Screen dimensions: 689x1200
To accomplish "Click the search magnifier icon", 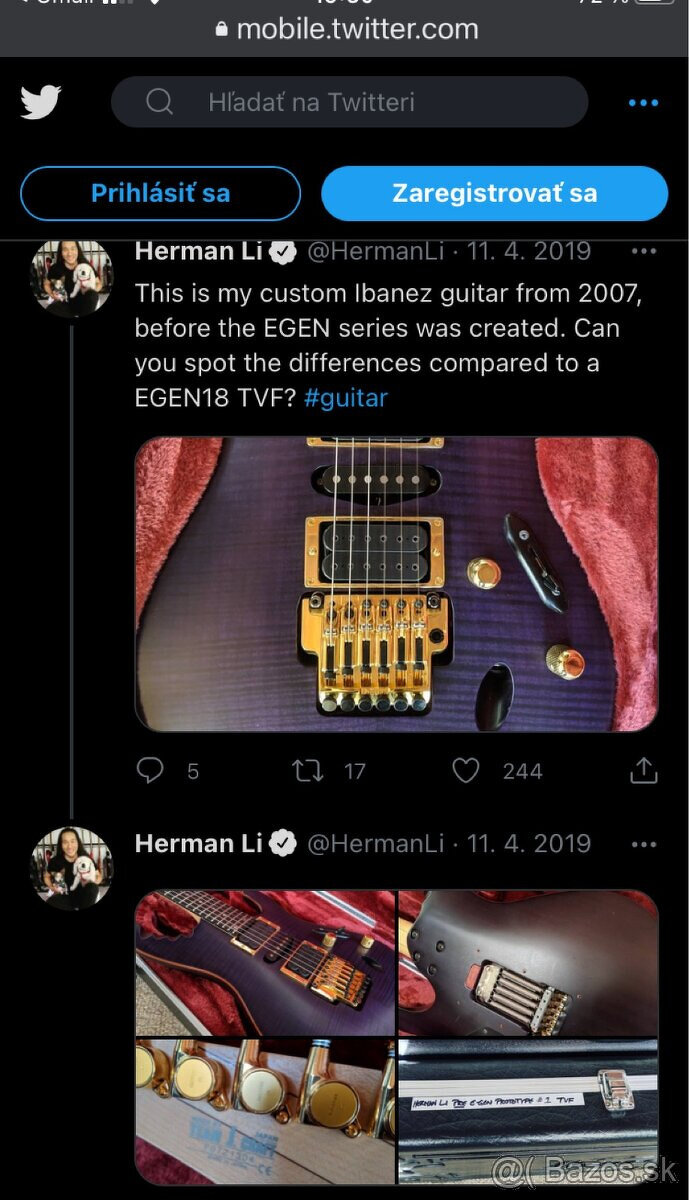I will click(159, 101).
